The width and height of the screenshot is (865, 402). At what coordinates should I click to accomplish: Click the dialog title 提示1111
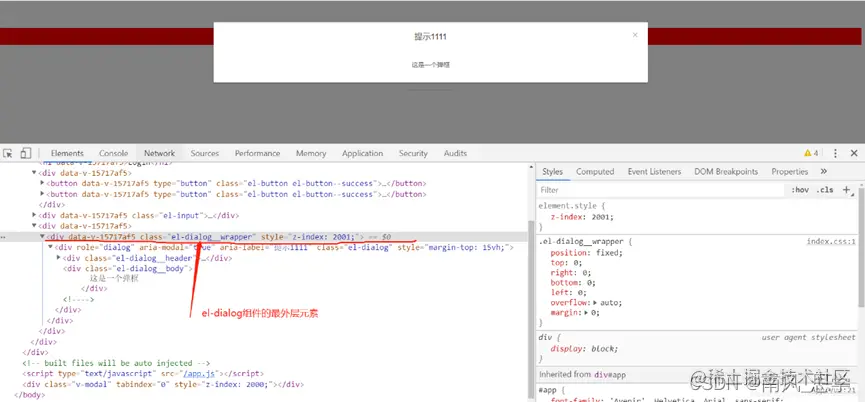coord(430,36)
